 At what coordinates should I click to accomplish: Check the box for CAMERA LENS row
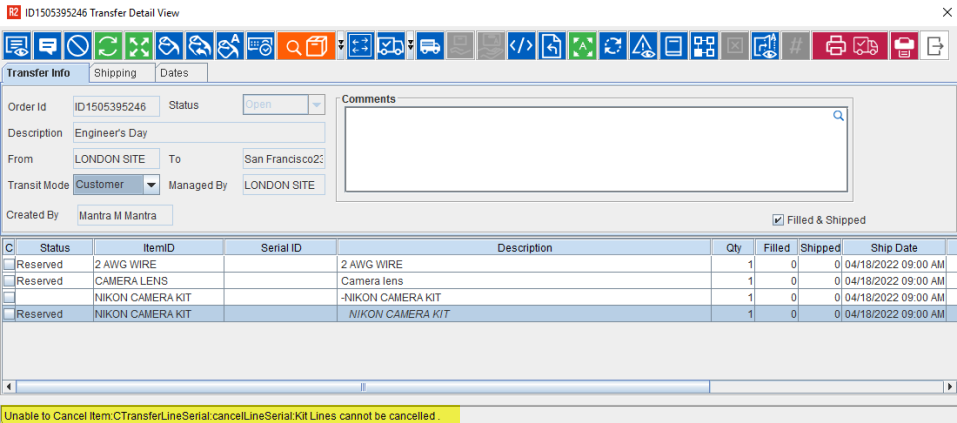click(x=9, y=281)
